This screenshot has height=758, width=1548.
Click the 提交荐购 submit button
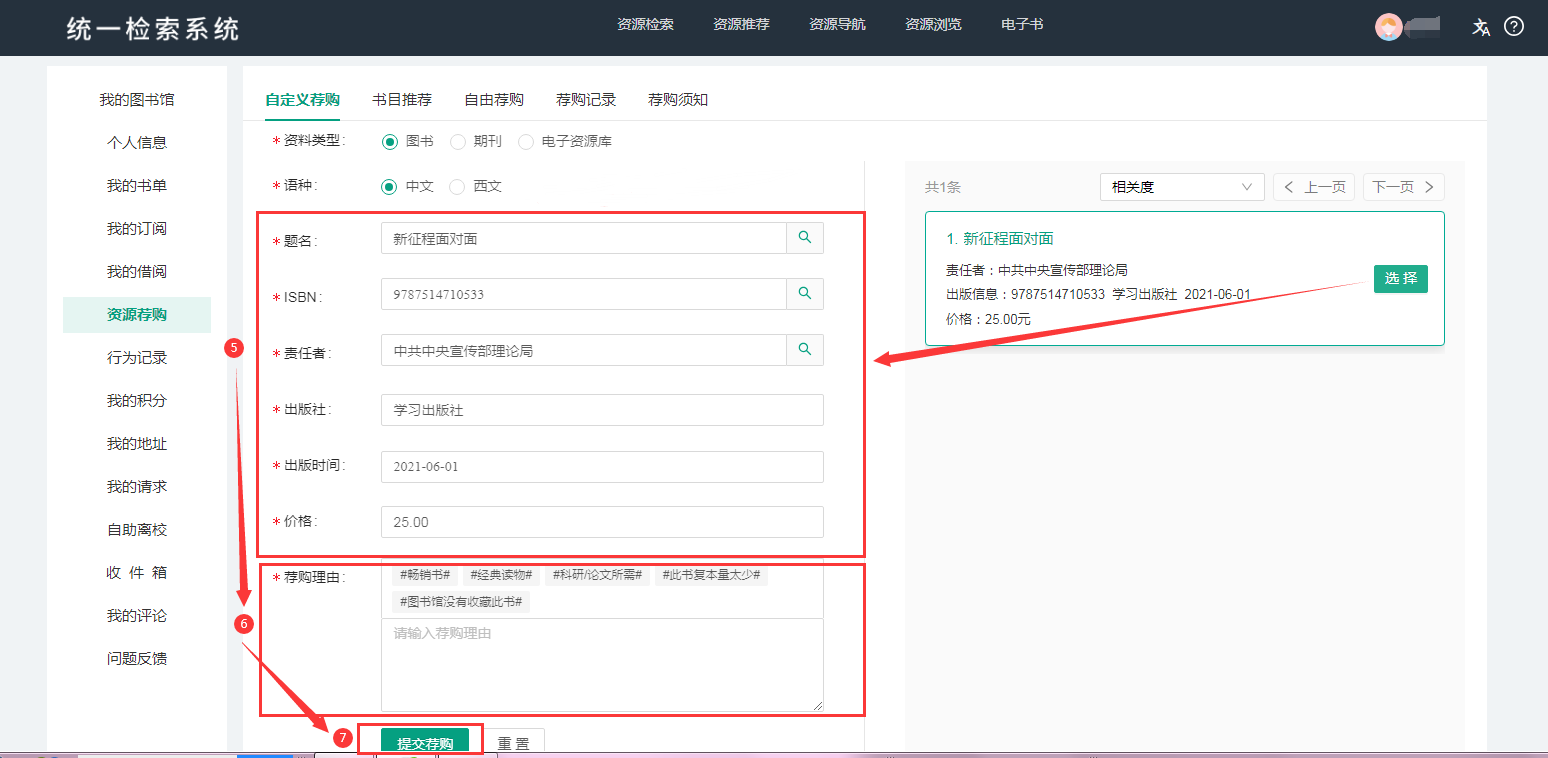[x=424, y=740]
